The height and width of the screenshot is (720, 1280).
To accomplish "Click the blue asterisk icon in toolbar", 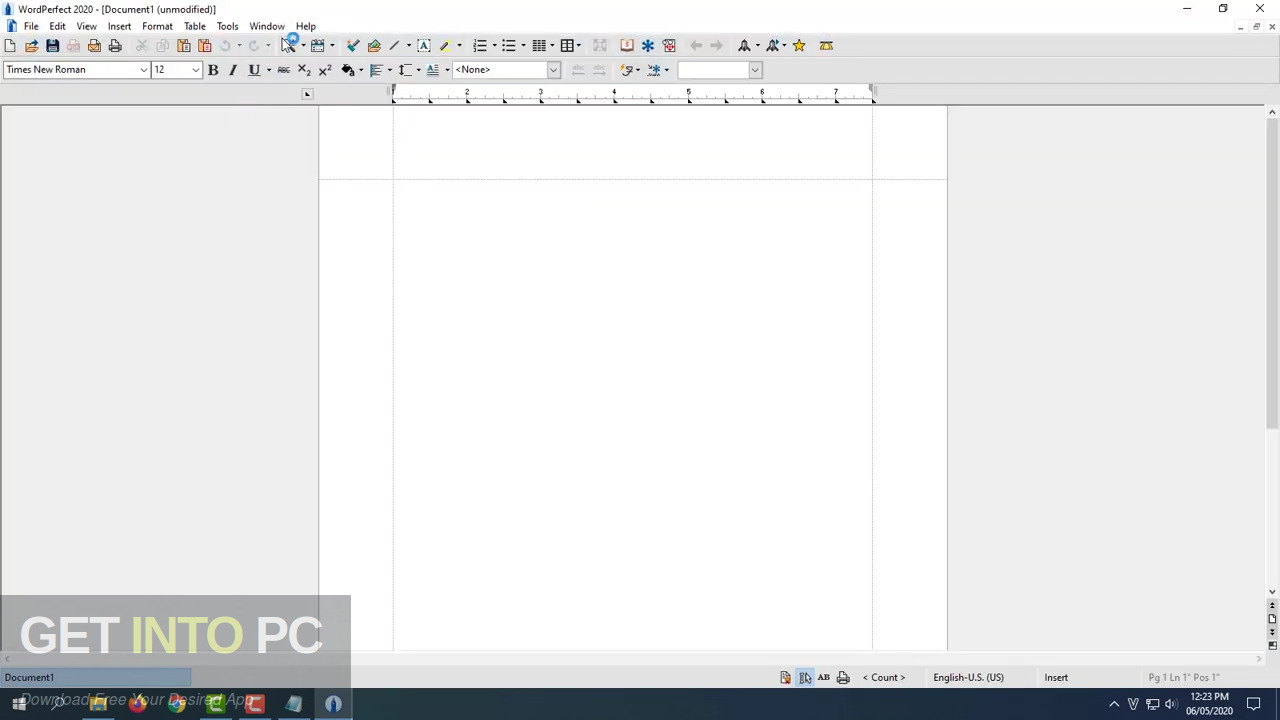I will pyautogui.click(x=648, y=46).
